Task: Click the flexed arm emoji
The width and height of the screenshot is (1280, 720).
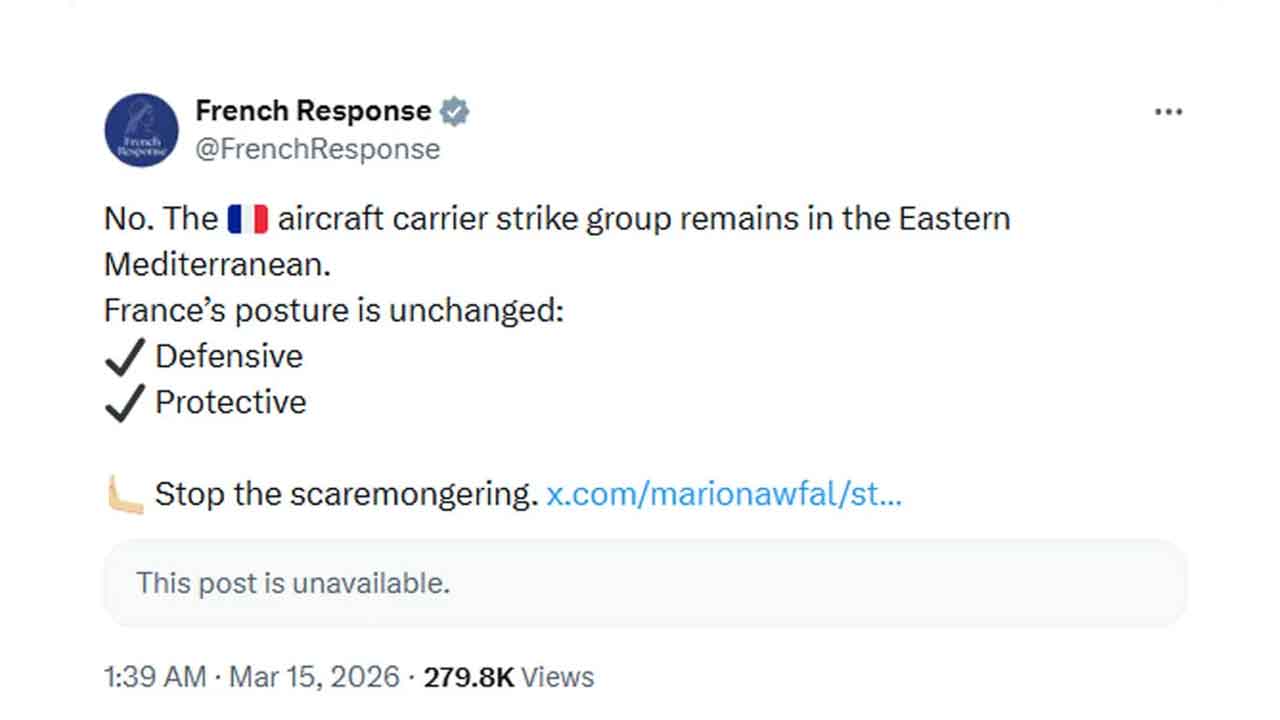Action: 125,494
